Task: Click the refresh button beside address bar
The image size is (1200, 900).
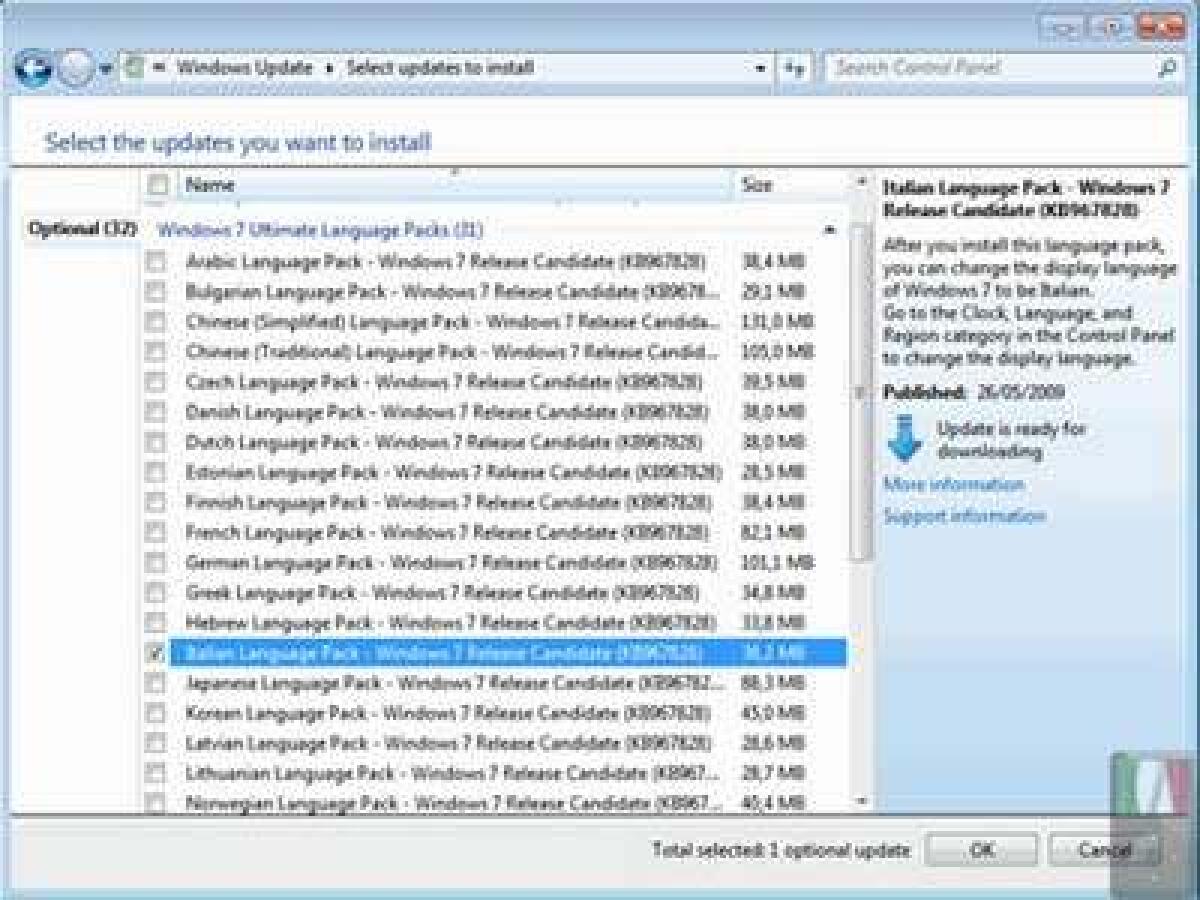Action: [795, 69]
